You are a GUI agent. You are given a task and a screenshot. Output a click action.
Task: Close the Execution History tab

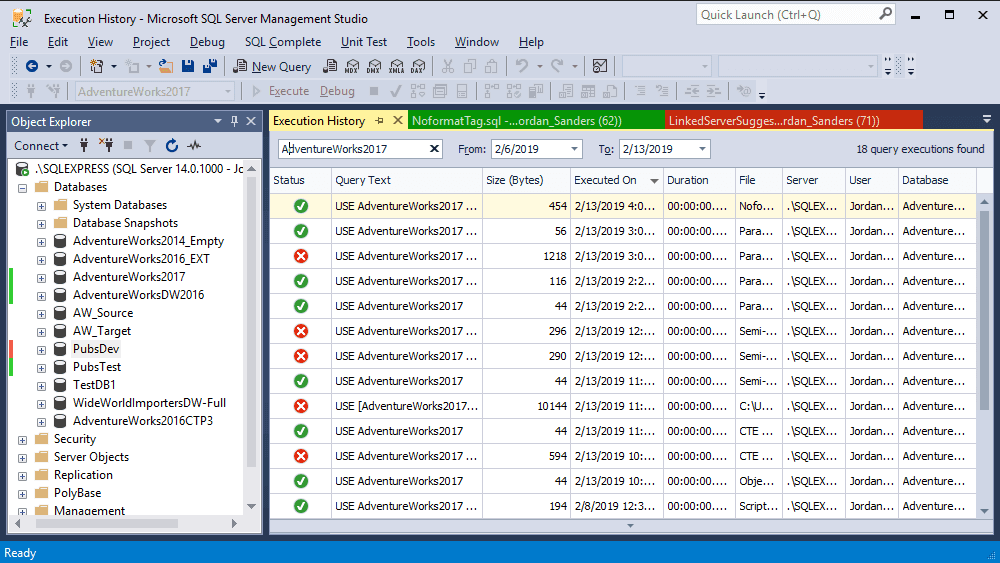(x=397, y=121)
